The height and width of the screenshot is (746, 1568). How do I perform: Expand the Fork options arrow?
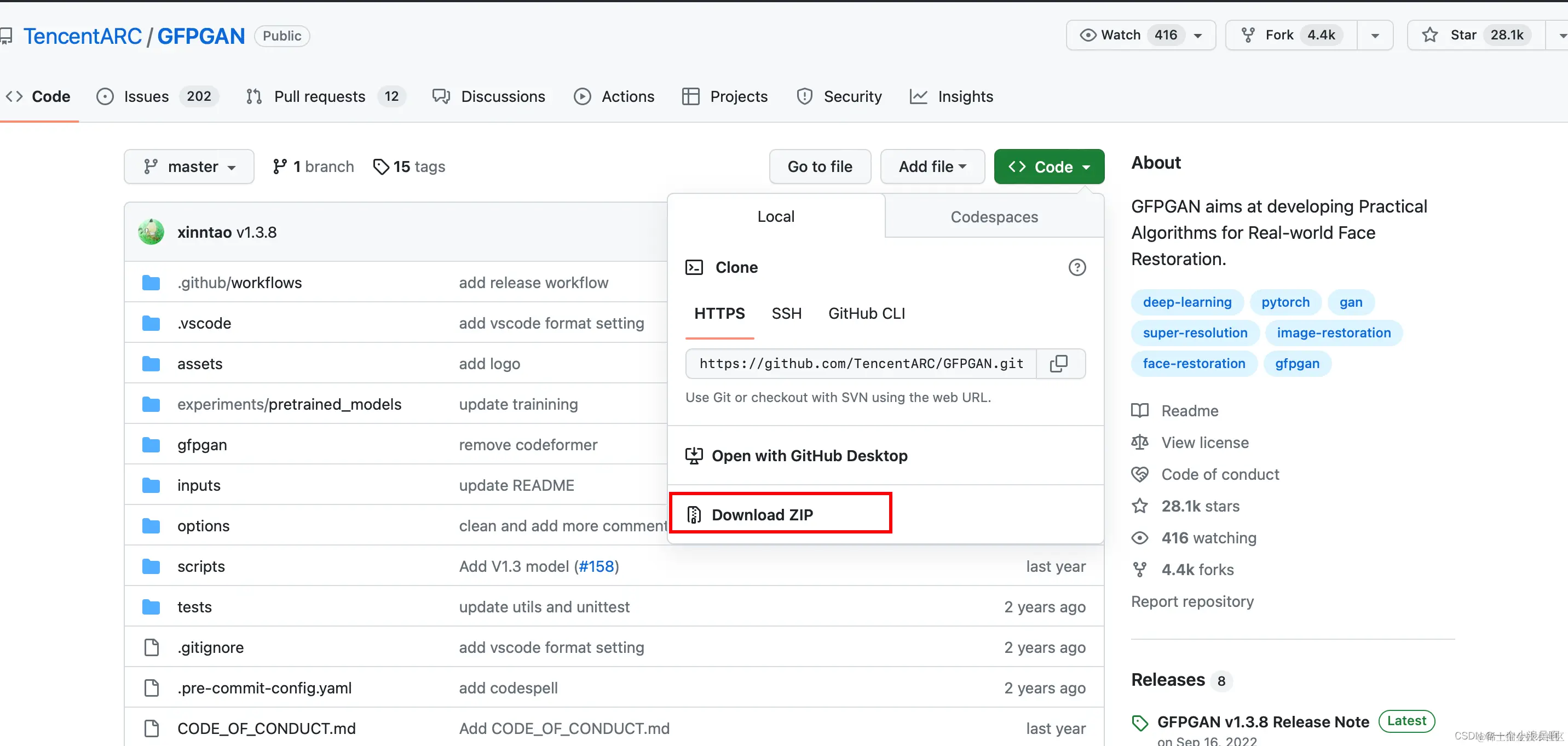(1374, 35)
